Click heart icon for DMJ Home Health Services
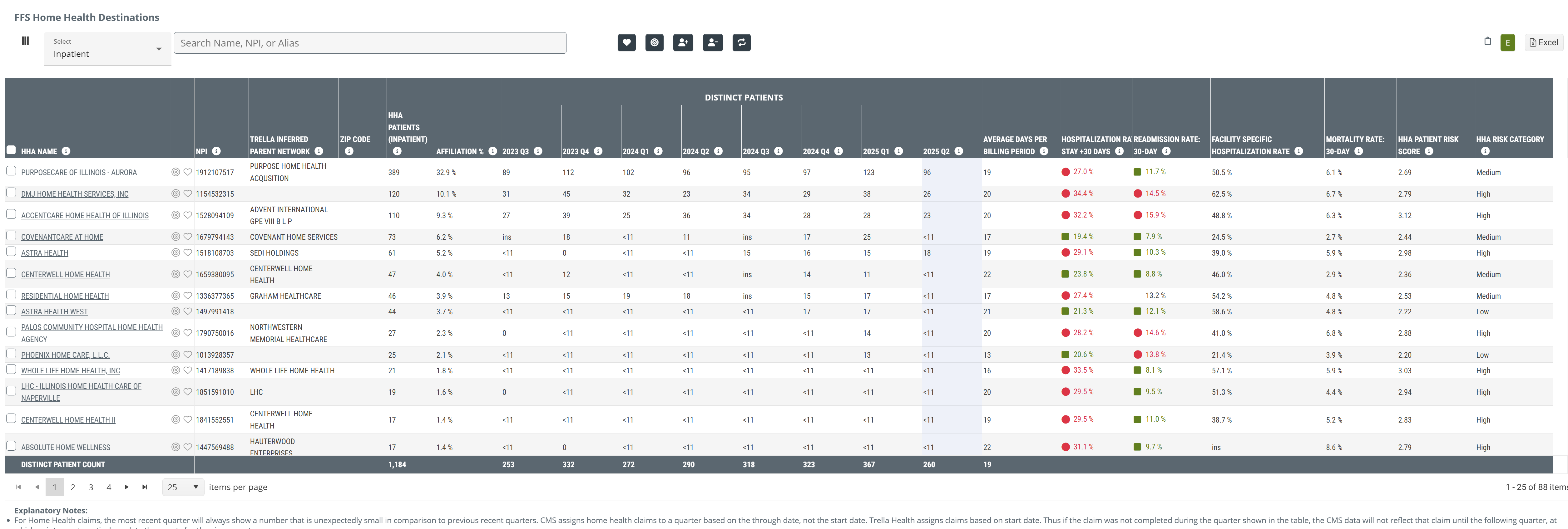The image size is (1568, 529). 187,194
